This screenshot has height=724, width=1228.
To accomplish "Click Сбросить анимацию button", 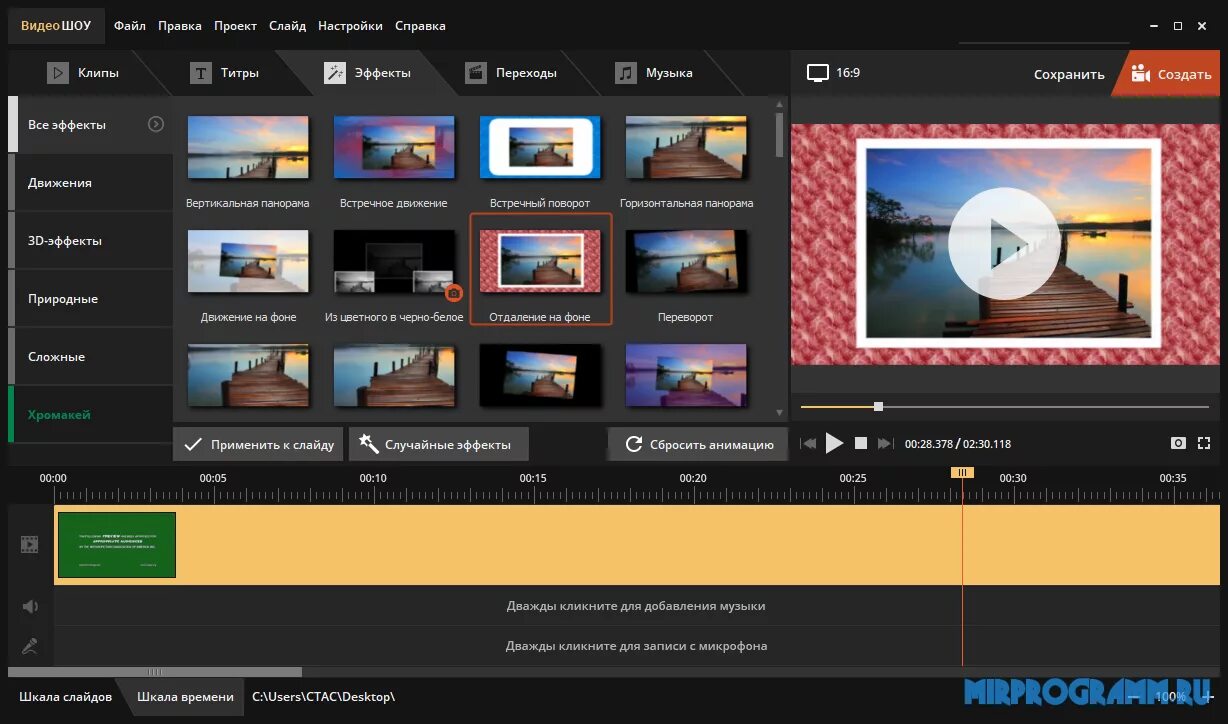I will coord(698,444).
